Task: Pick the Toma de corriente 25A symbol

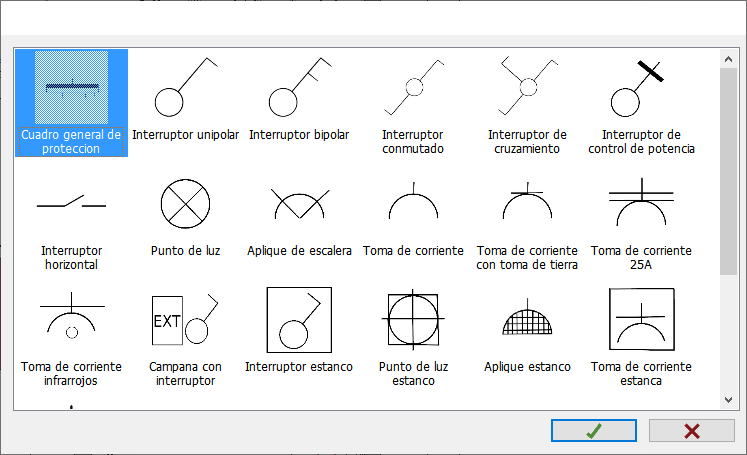Action: [x=641, y=202]
